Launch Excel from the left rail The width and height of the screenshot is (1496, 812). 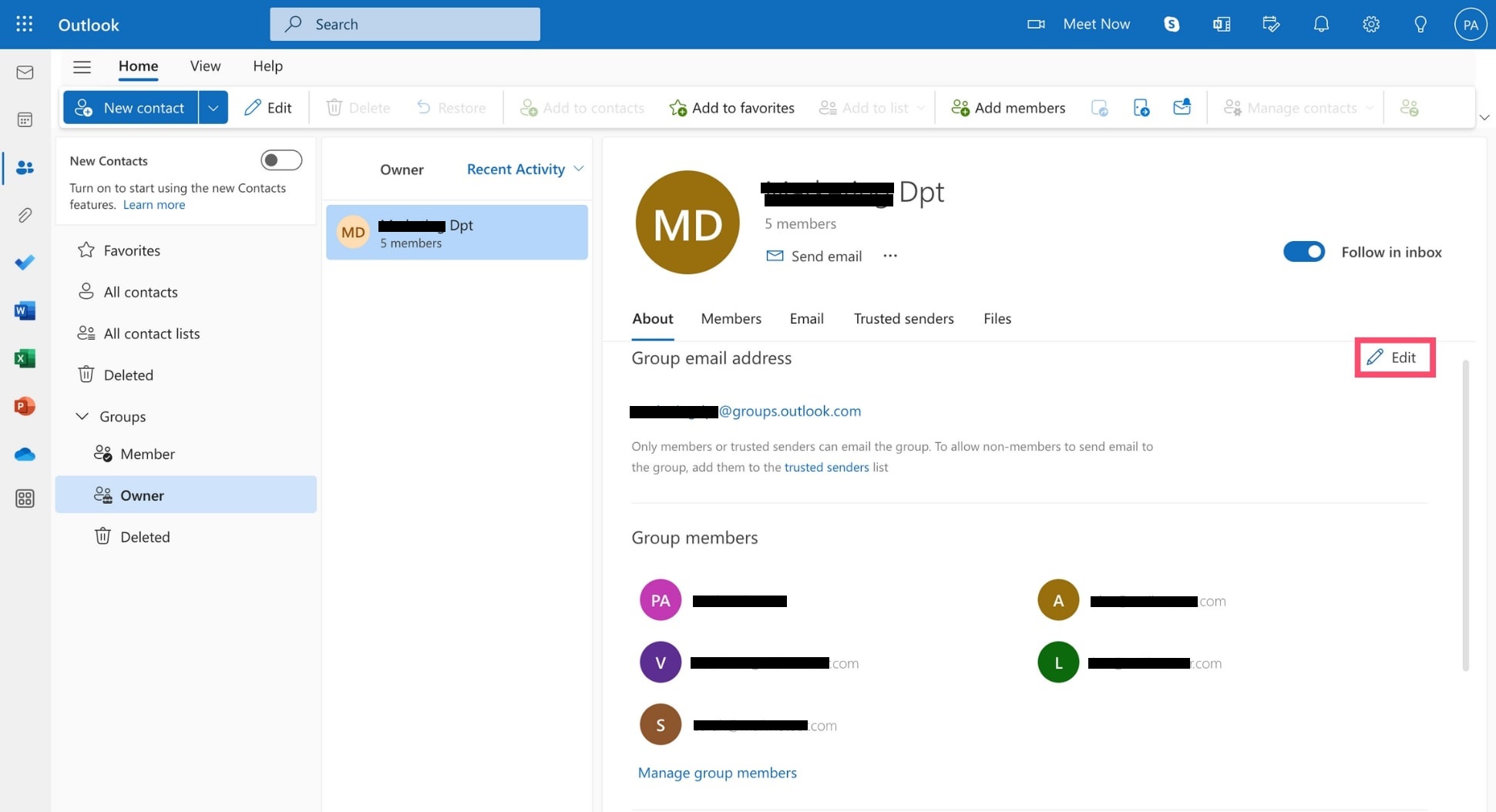click(25, 358)
